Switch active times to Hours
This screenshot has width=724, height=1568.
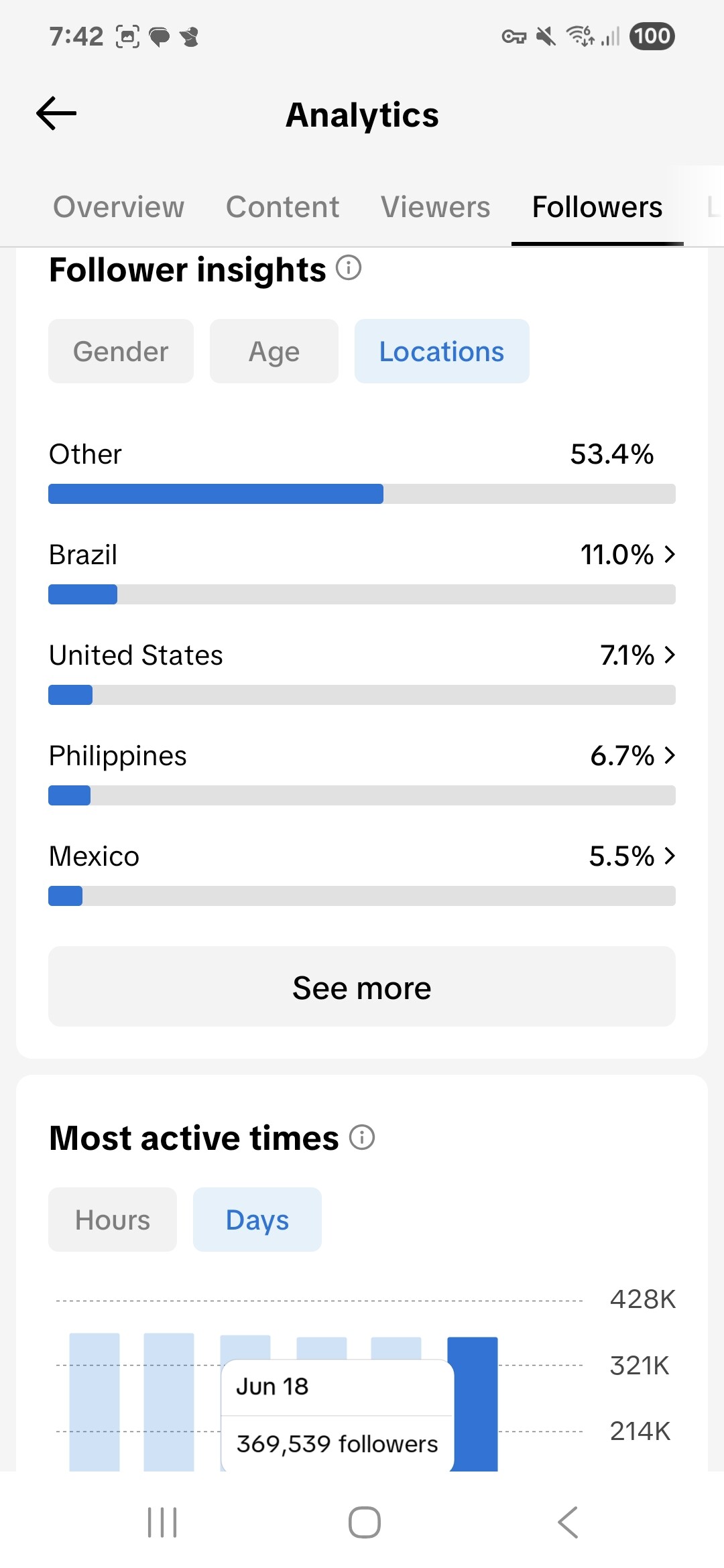pos(113,1220)
